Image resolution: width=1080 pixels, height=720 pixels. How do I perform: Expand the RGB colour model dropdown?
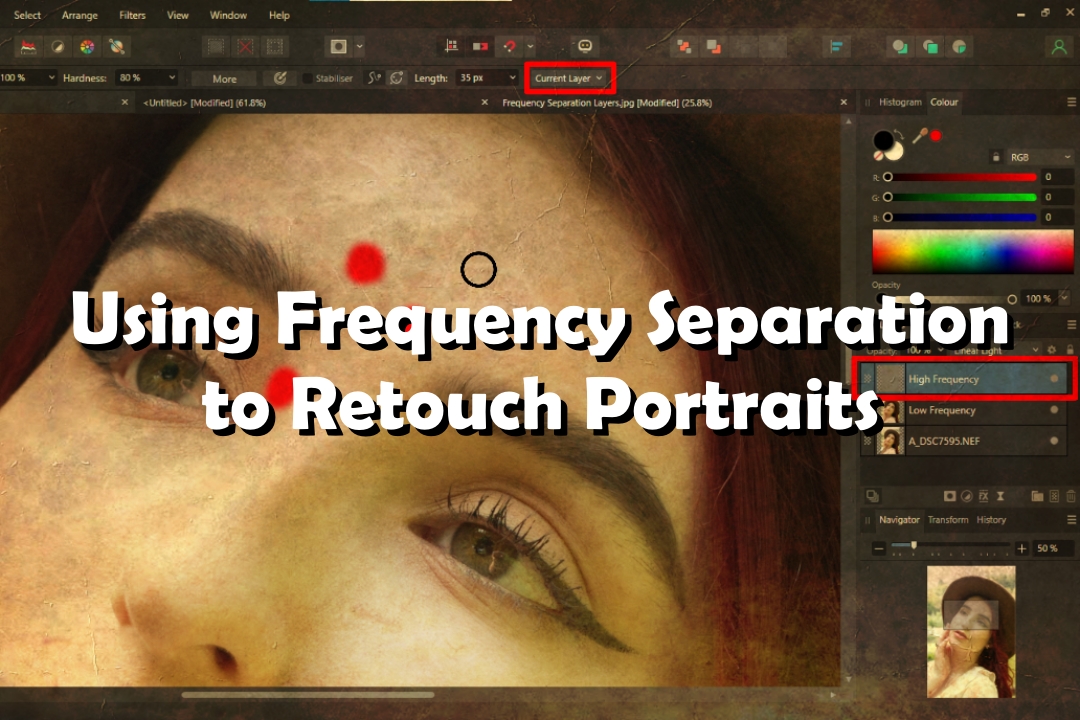[1039, 157]
